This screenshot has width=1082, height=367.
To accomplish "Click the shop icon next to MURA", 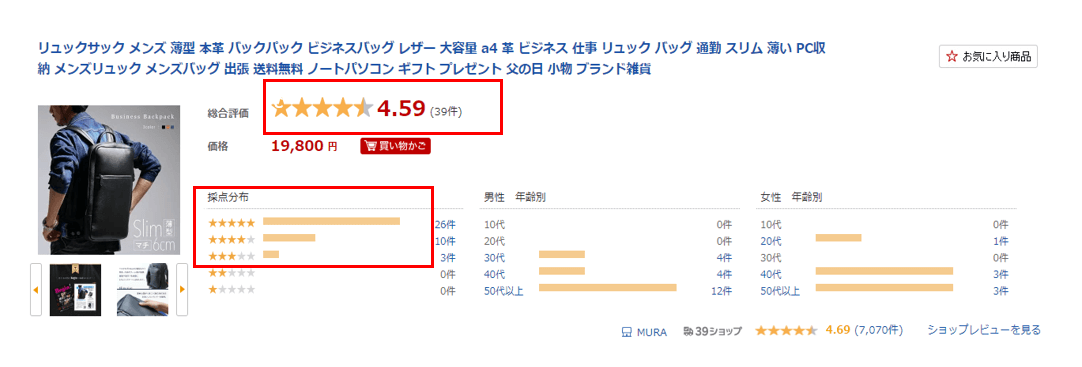I will [x=627, y=331].
